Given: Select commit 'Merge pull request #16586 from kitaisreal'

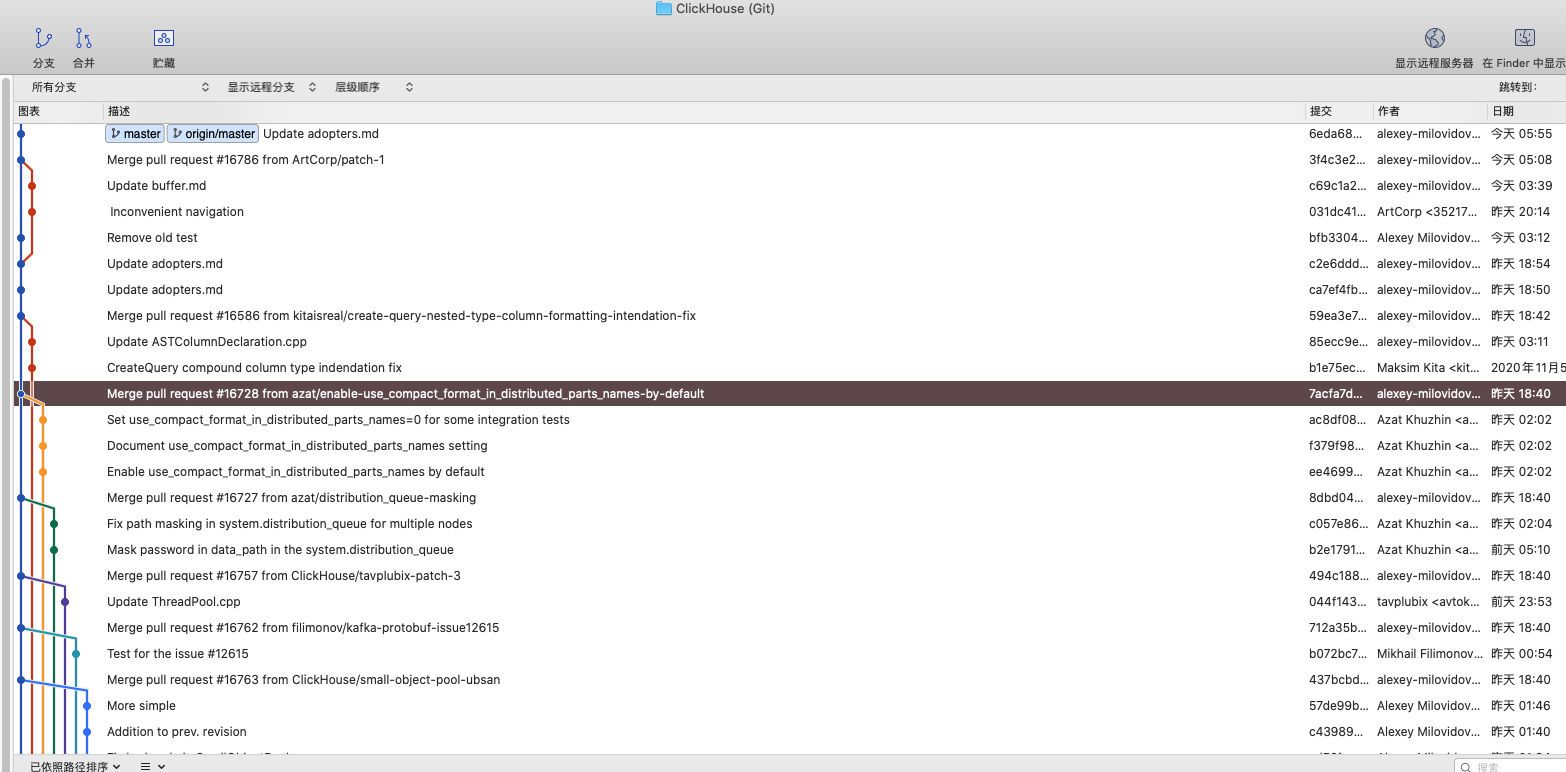Looking at the screenshot, I should (790, 316).
